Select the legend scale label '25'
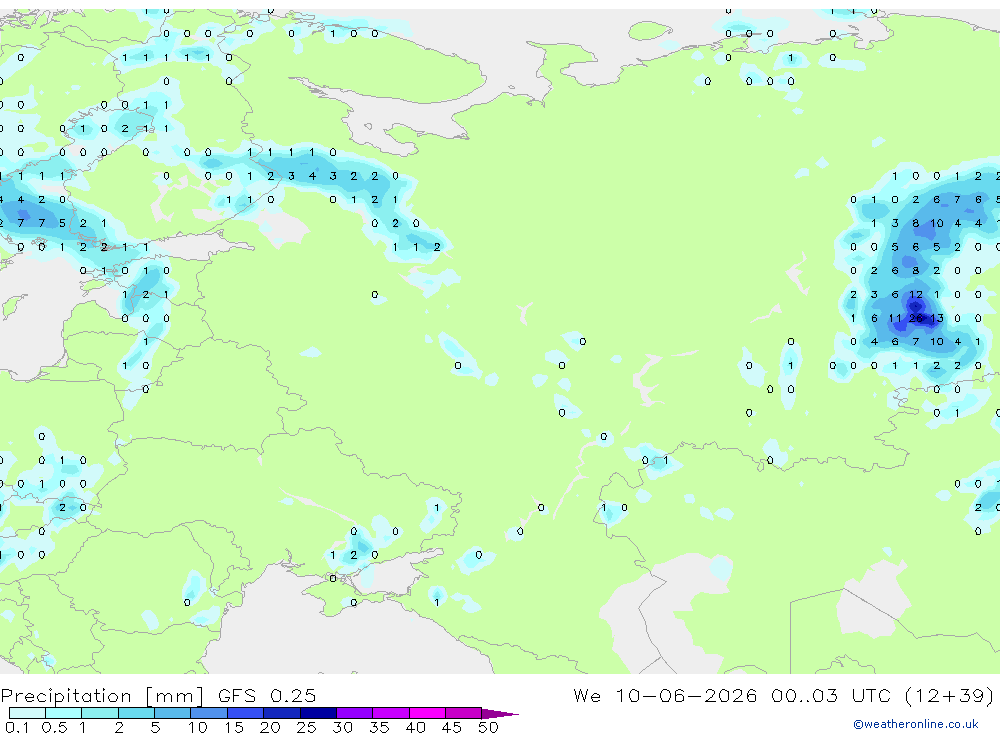This screenshot has width=1000, height=733. tap(306, 727)
